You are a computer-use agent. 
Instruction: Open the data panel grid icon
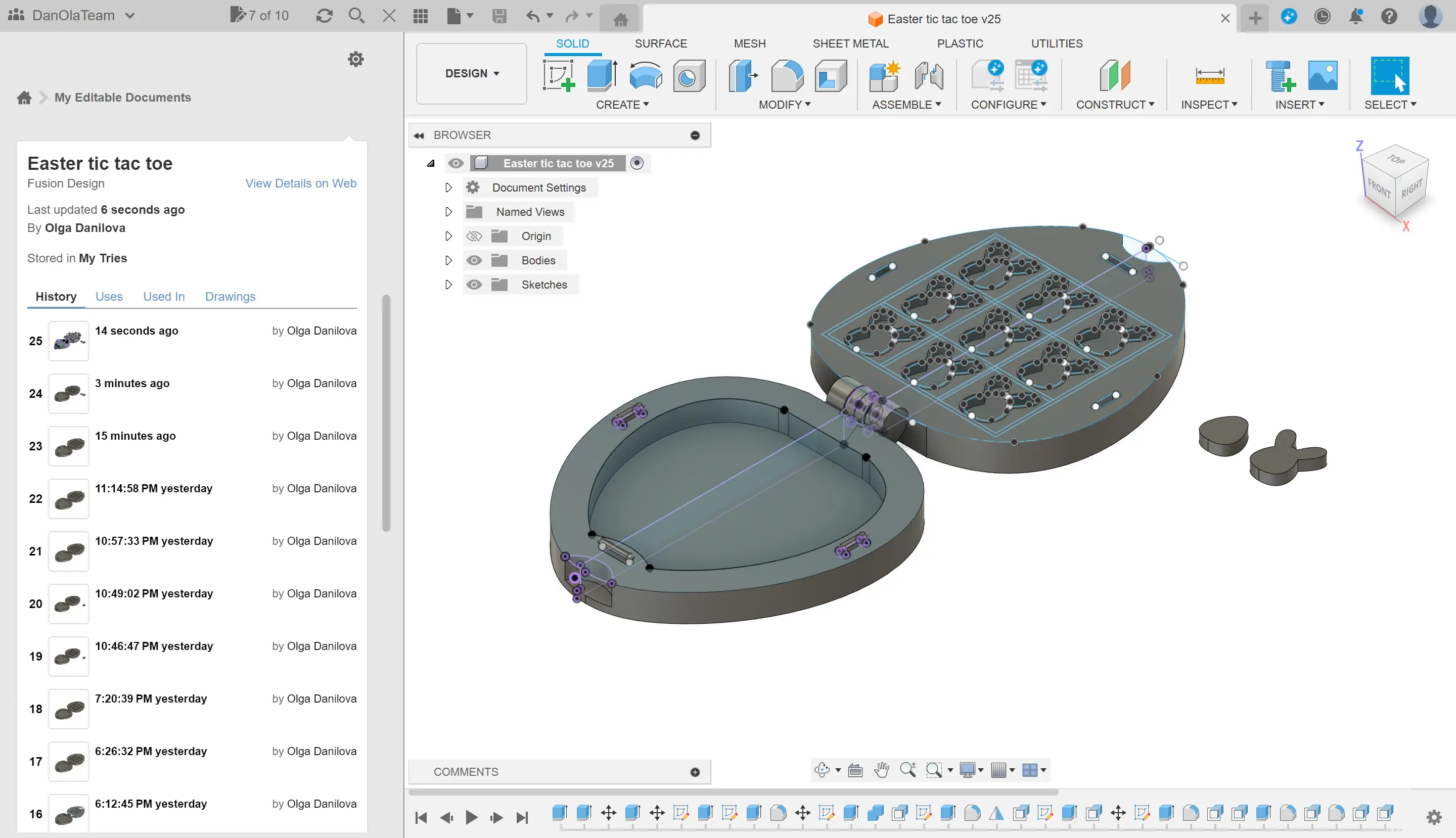click(420, 16)
